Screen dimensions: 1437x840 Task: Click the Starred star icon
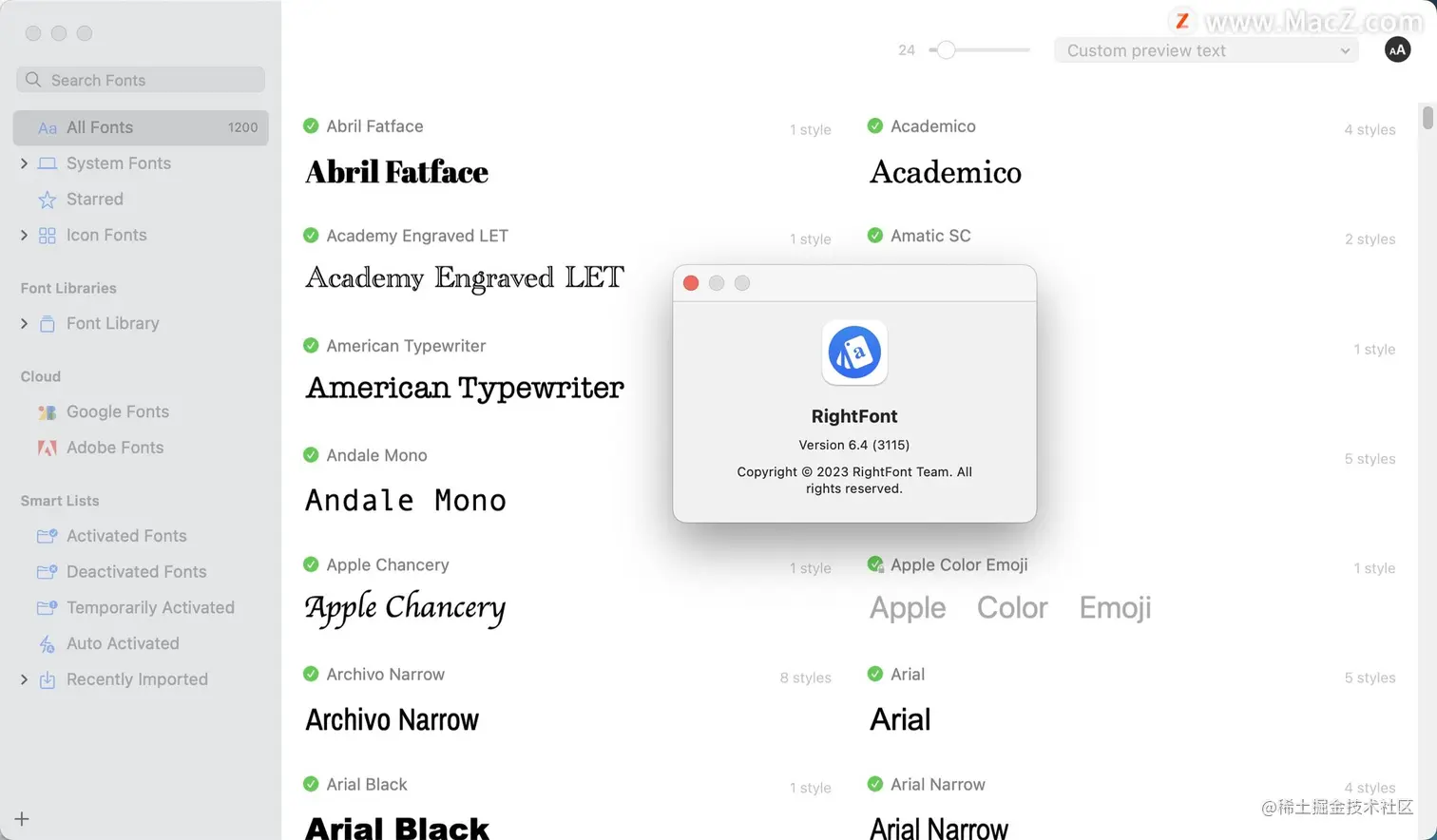coord(47,200)
